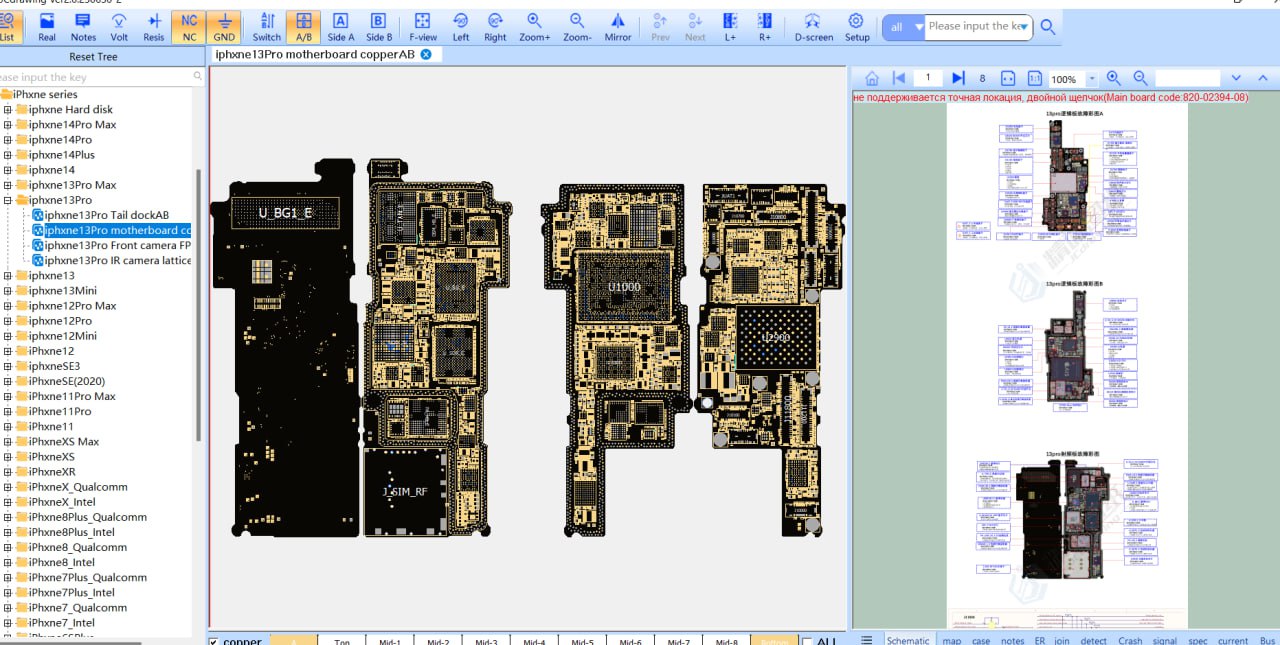Image resolution: width=1280 pixels, height=645 pixels.
Task: Open the D-screen dual screen mode
Action: [814, 27]
